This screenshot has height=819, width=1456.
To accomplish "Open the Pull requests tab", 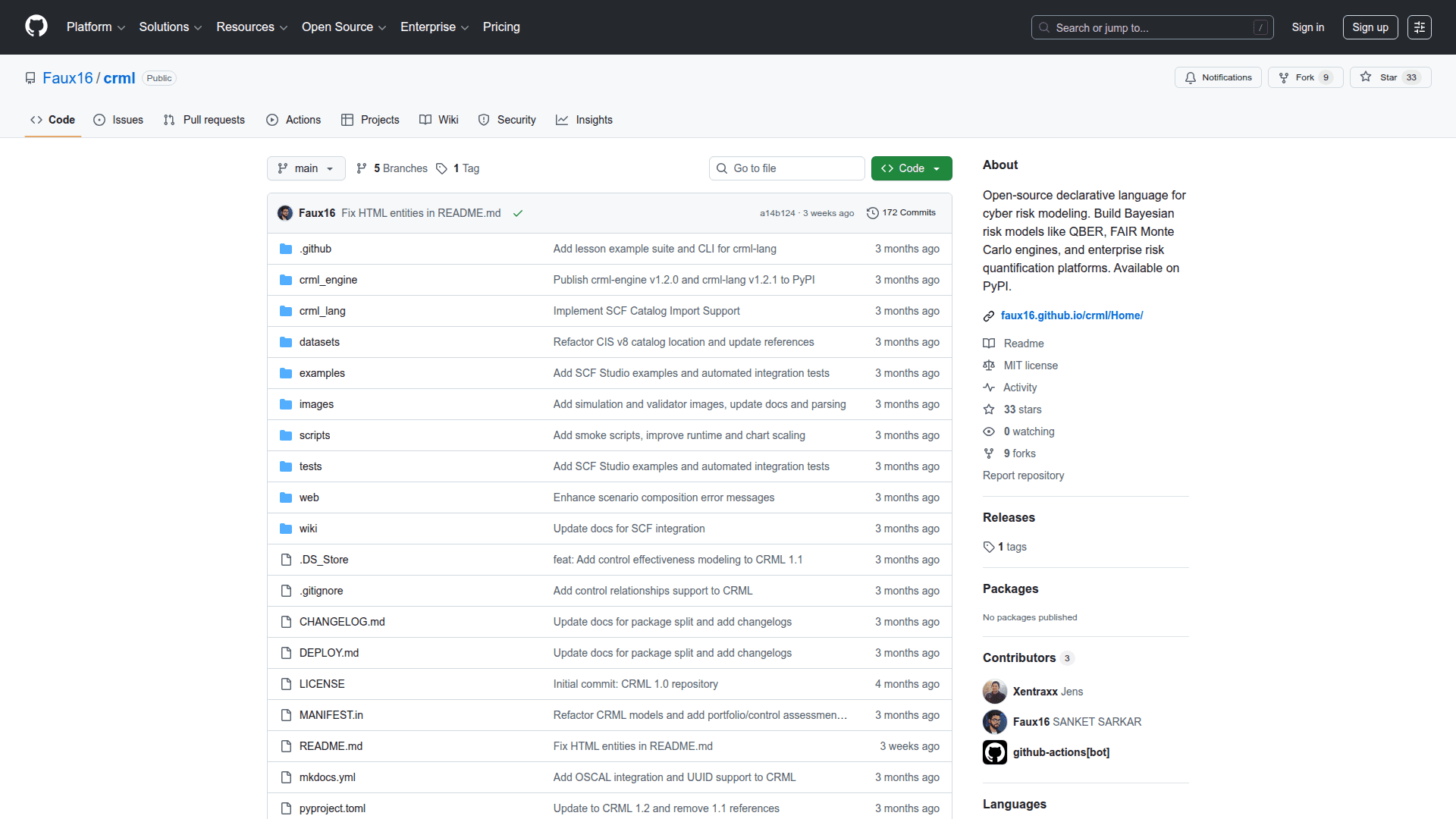I will pos(204,120).
